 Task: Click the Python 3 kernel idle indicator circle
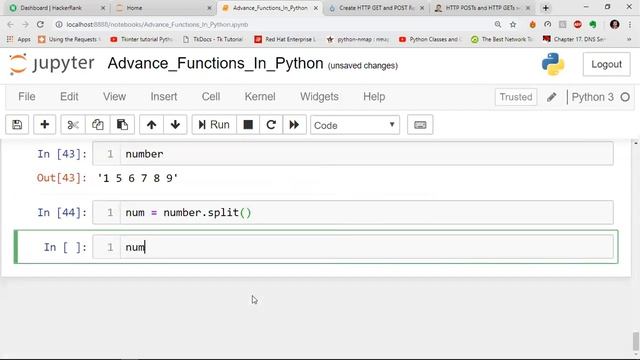(x=625, y=97)
